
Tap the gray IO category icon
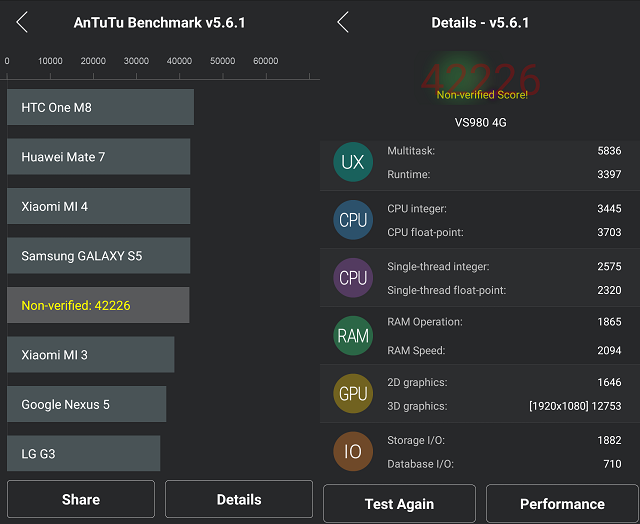tap(353, 452)
